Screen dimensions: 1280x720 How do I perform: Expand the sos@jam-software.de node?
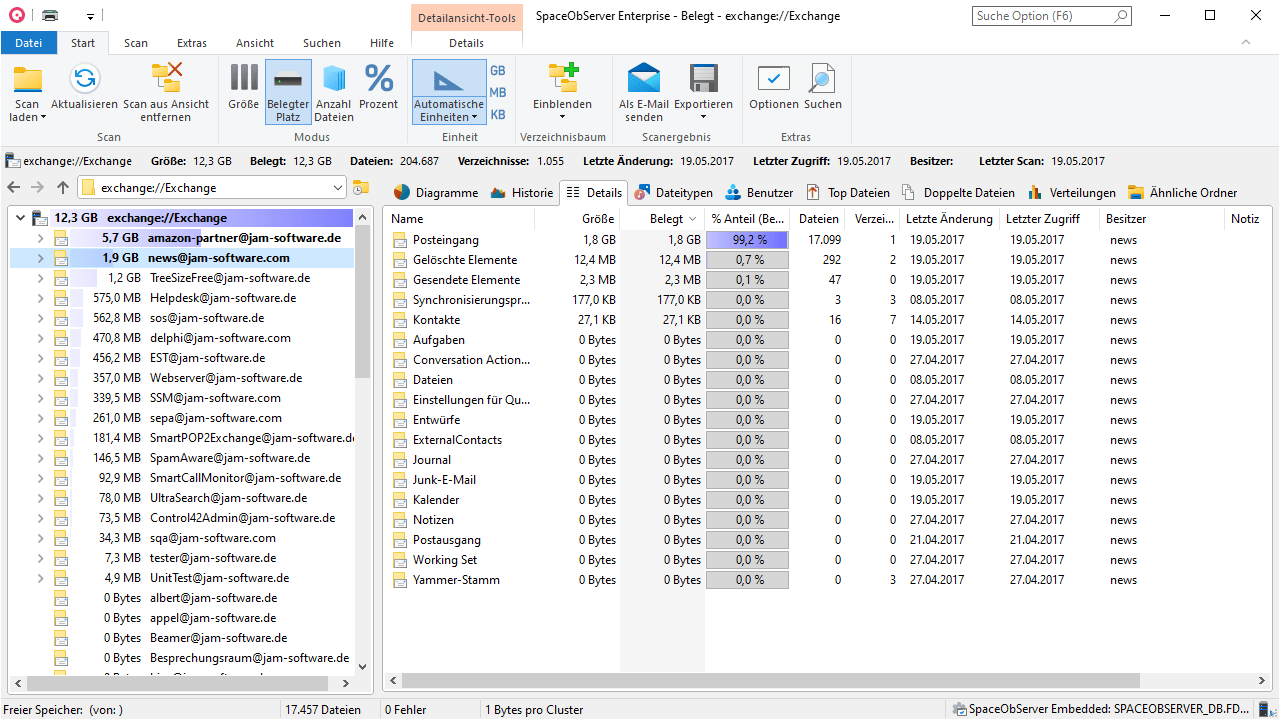coord(40,318)
